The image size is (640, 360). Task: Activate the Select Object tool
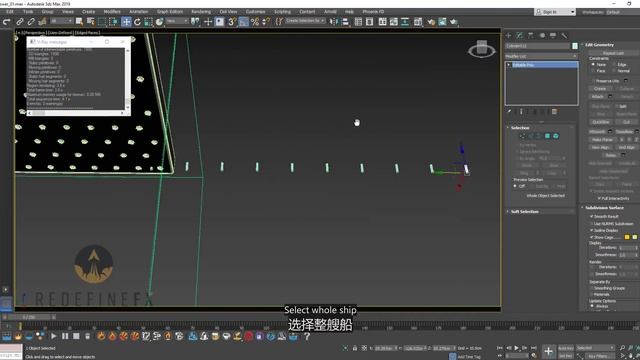coord(79,22)
